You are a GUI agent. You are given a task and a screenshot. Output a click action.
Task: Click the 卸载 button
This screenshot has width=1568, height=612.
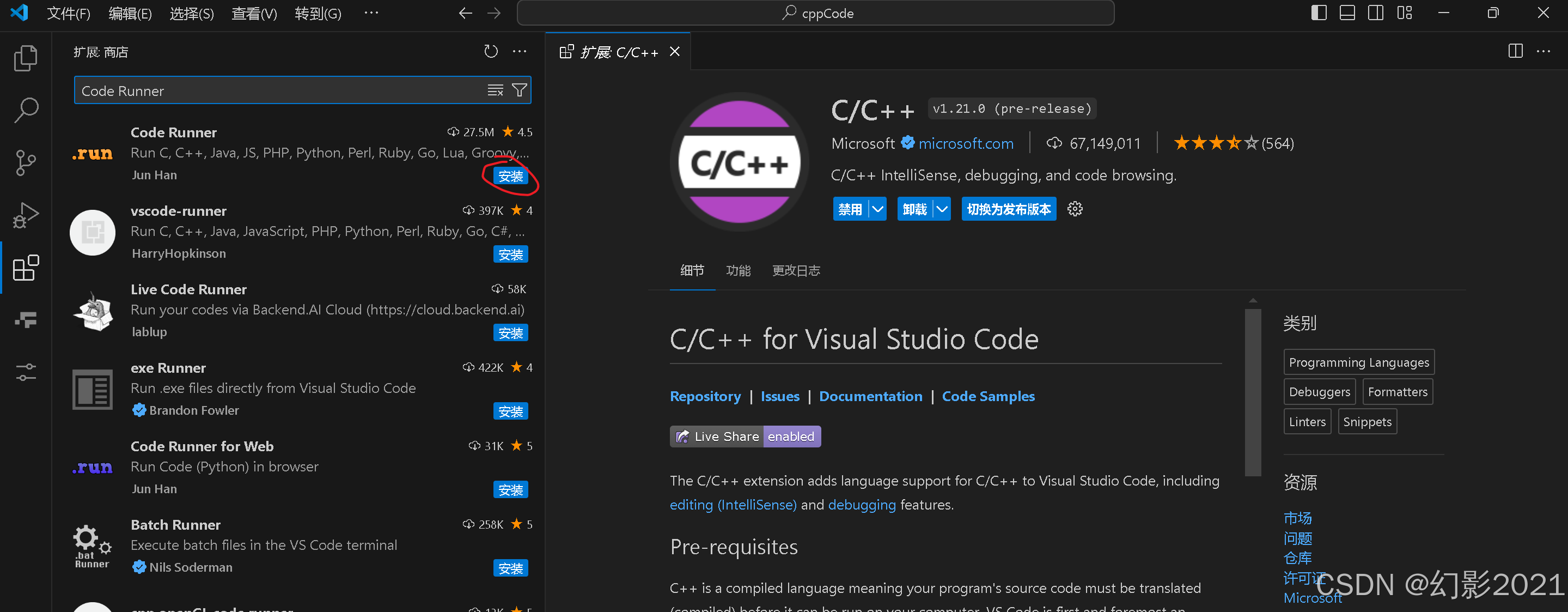pyautogui.click(x=915, y=209)
